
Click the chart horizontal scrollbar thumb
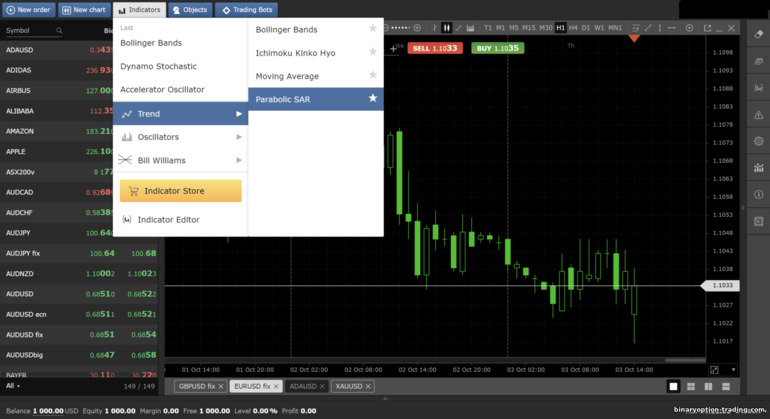coord(685,360)
